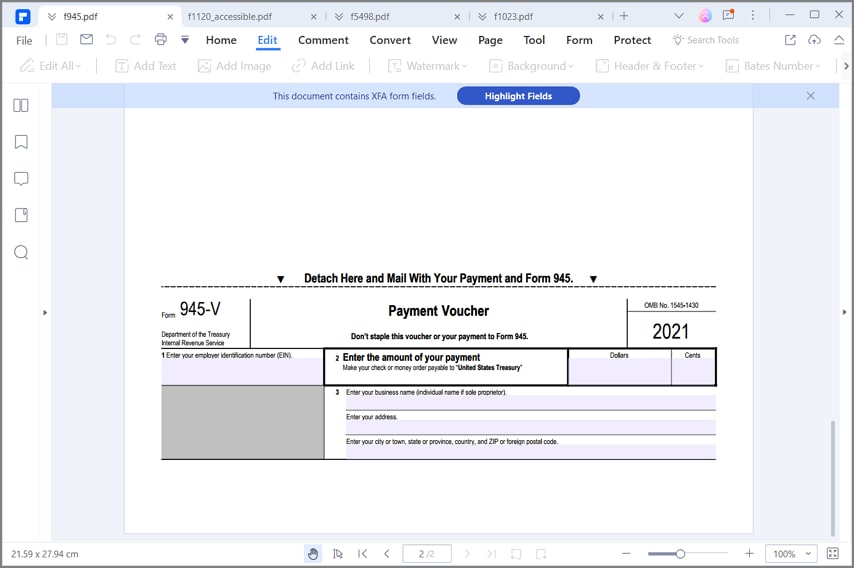The height and width of the screenshot is (568, 854).
Task: Click the page number box
Action: point(427,554)
